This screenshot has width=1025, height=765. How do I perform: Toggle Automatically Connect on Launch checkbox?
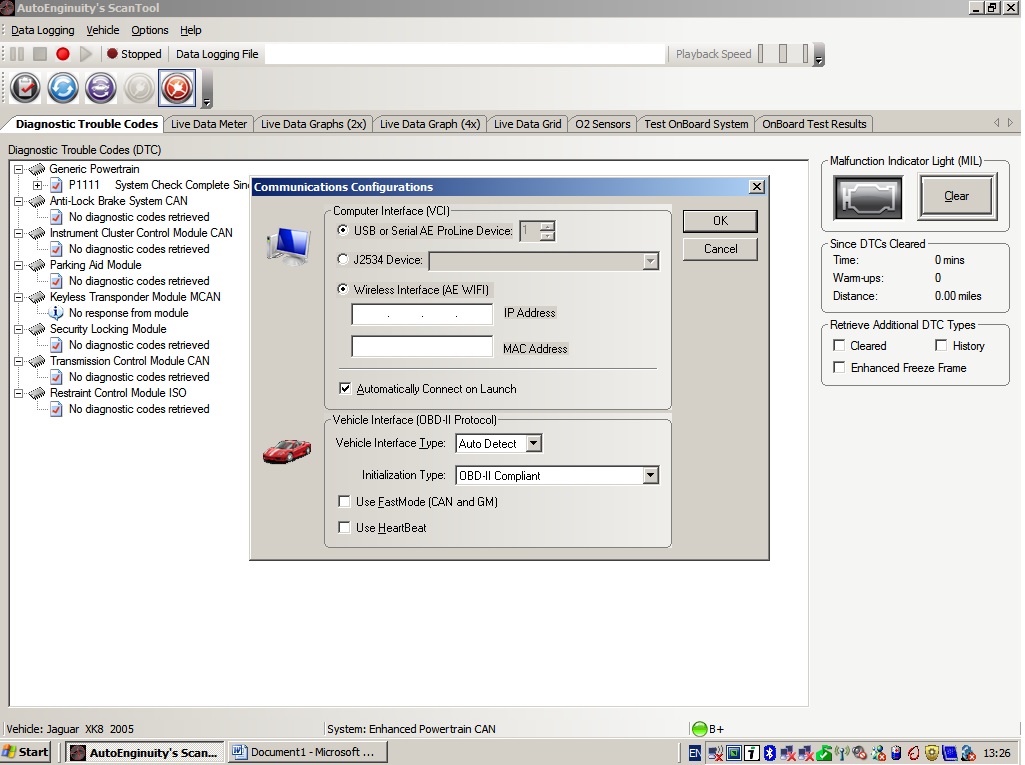[x=344, y=388]
